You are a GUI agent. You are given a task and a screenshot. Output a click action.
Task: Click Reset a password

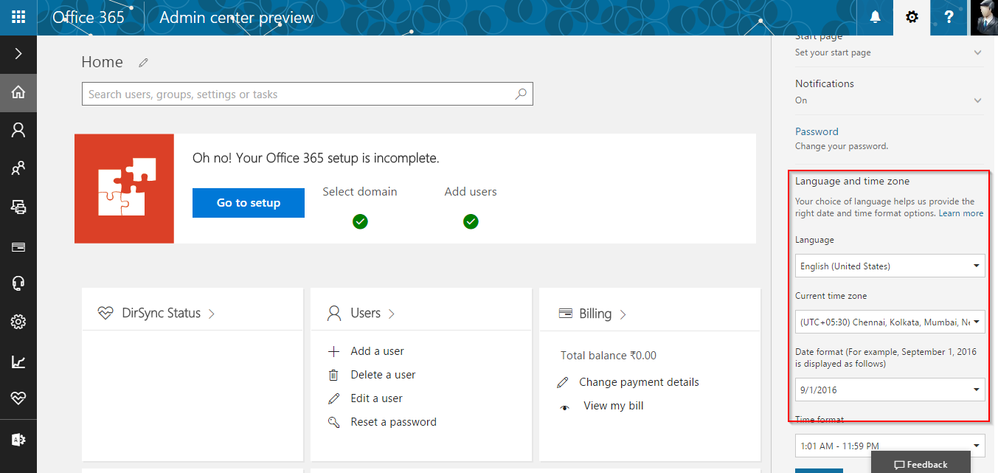393,422
